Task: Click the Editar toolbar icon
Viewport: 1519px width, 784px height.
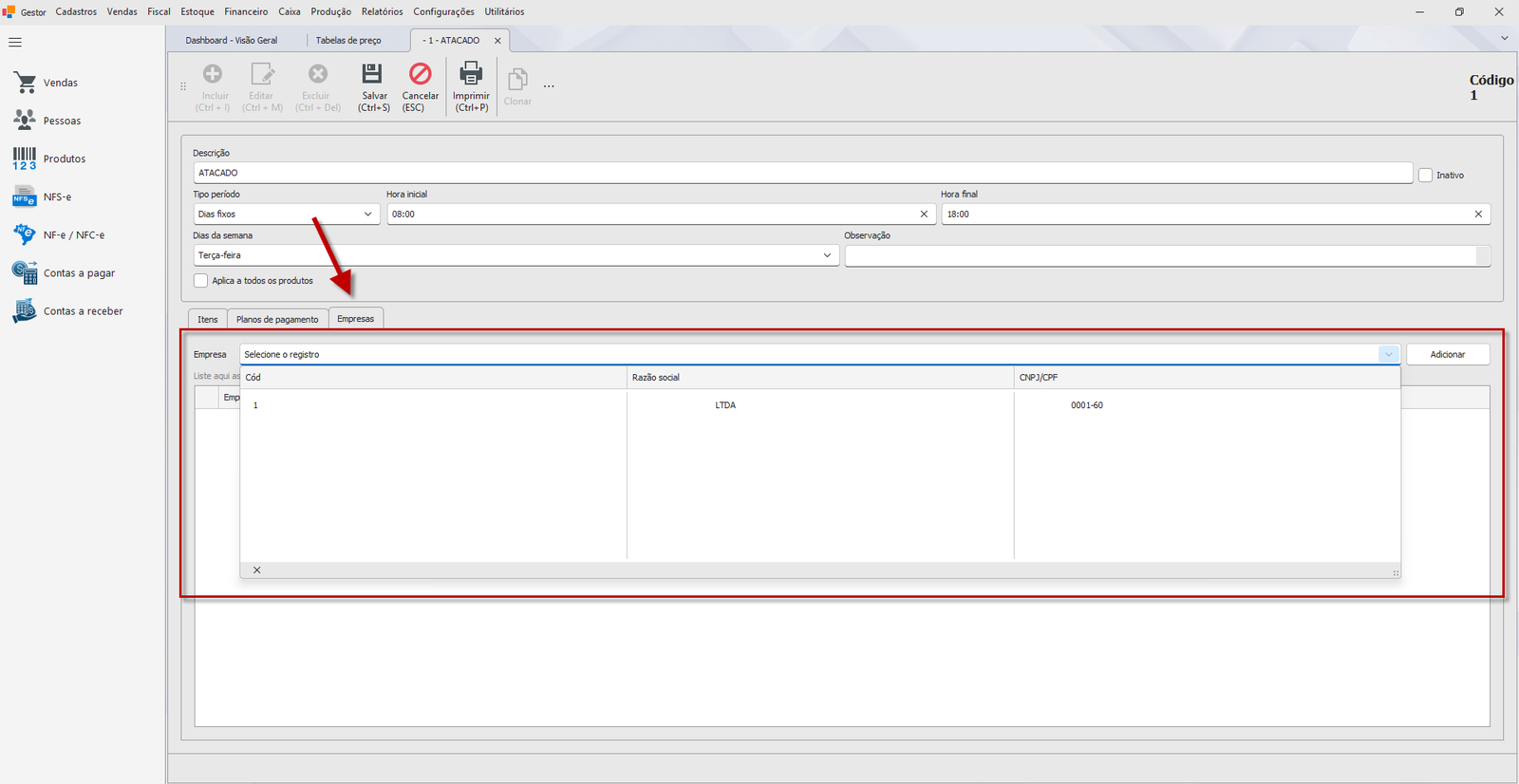Action: (262, 74)
